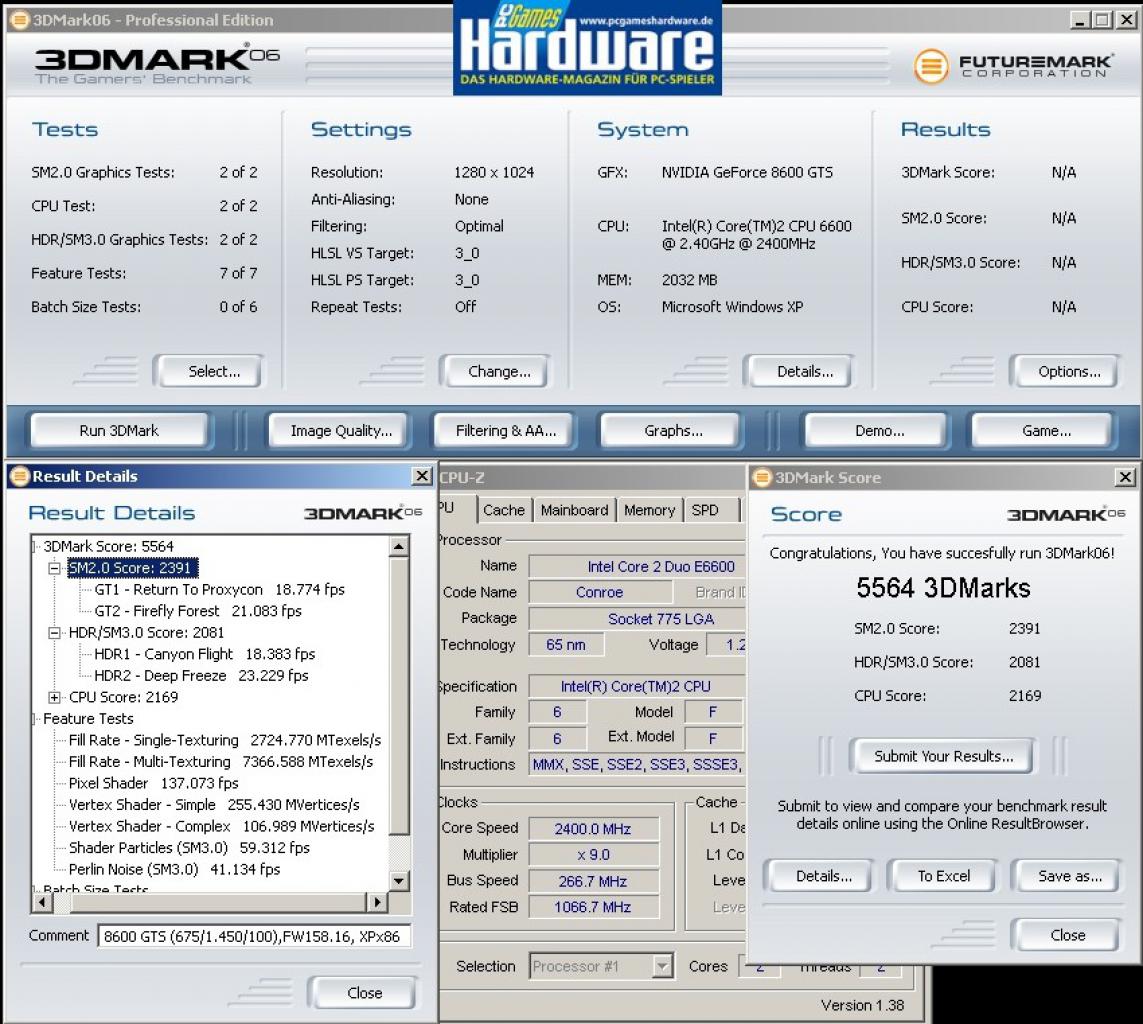Click Close in the 3DMark Score window
The image size is (1143, 1024).
(x=1066, y=935)
